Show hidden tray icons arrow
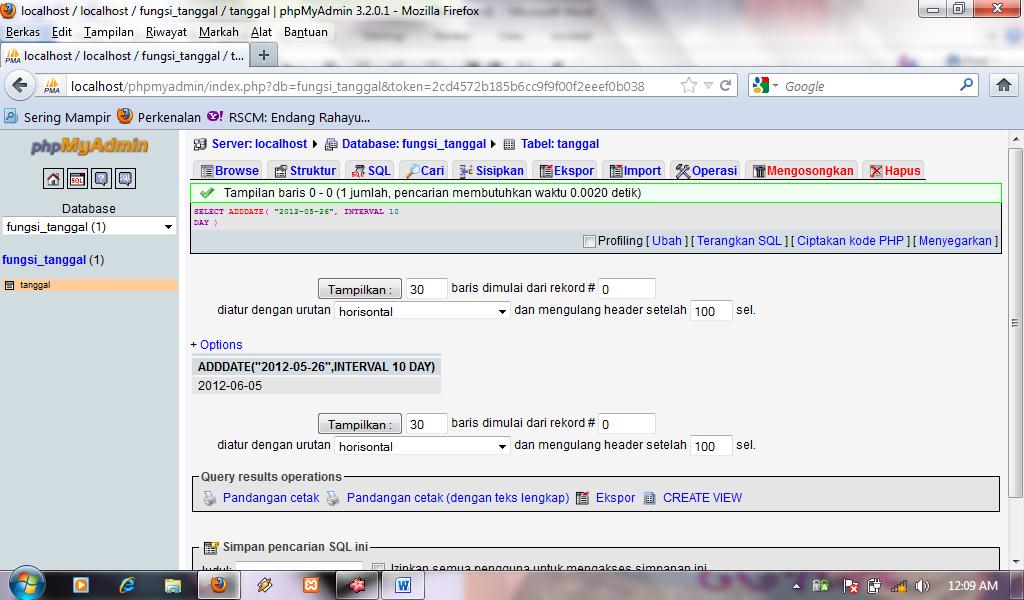Image resolution: width=1024 pixels, height=600 pixels. pos(796,586)
